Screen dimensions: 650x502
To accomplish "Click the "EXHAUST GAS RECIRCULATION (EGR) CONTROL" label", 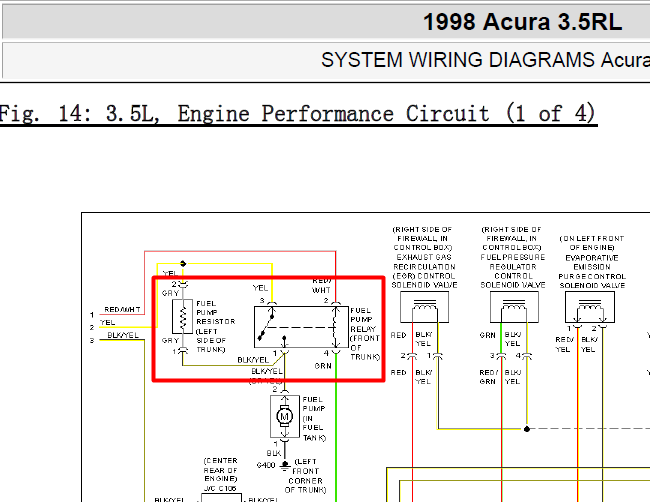I will (424, 267).
